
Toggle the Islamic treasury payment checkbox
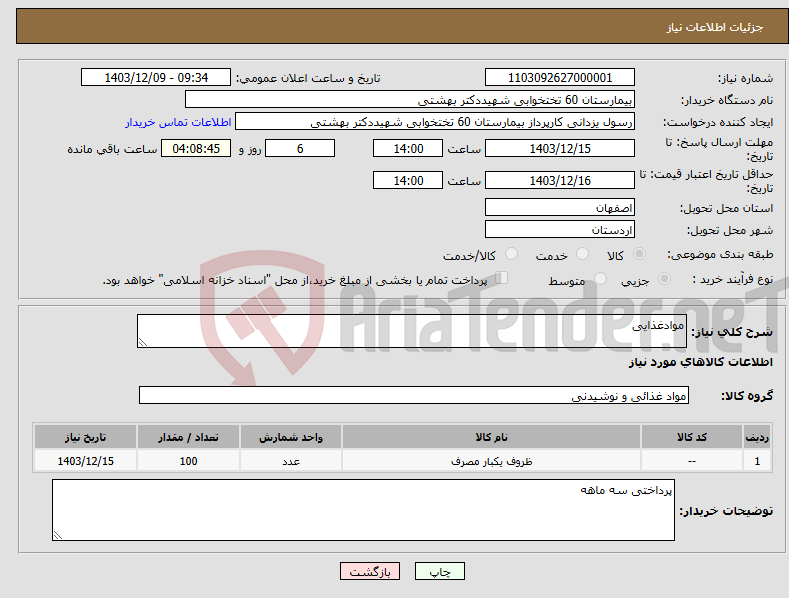(x=502, y=278)
